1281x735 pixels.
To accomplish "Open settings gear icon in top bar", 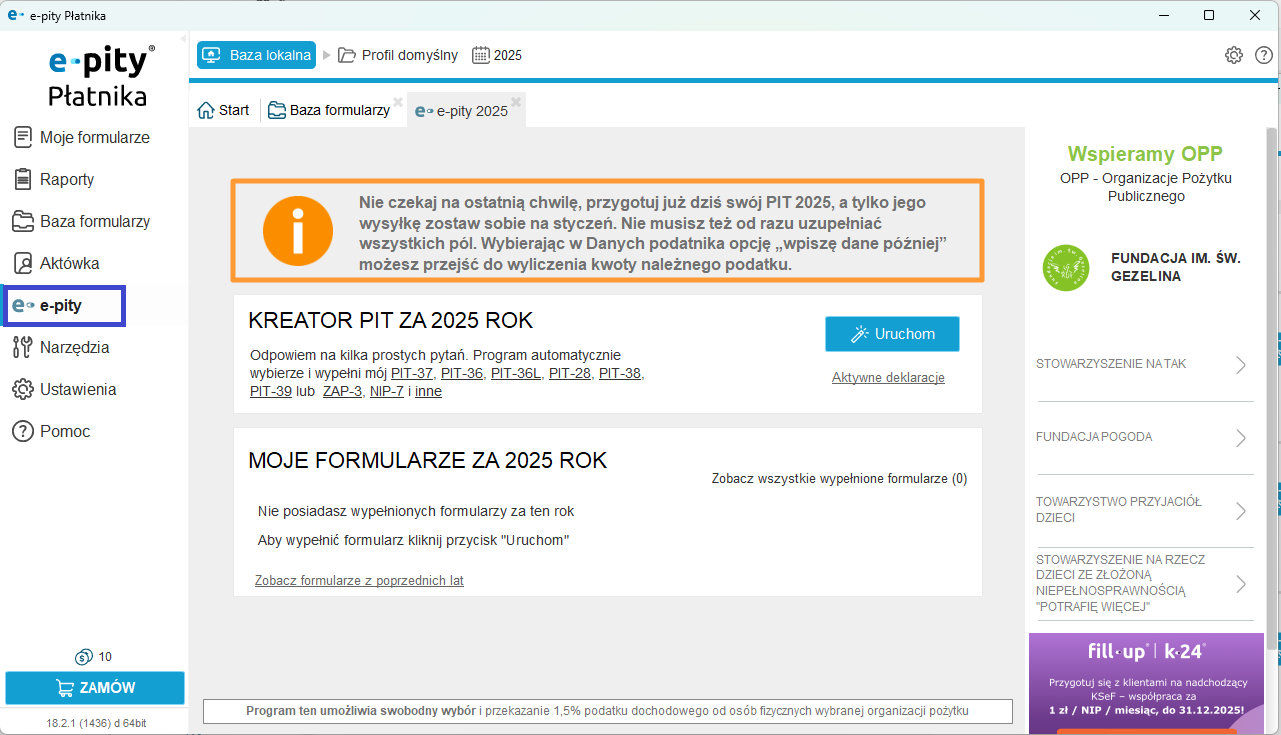I will click(x=1234, y=55).
